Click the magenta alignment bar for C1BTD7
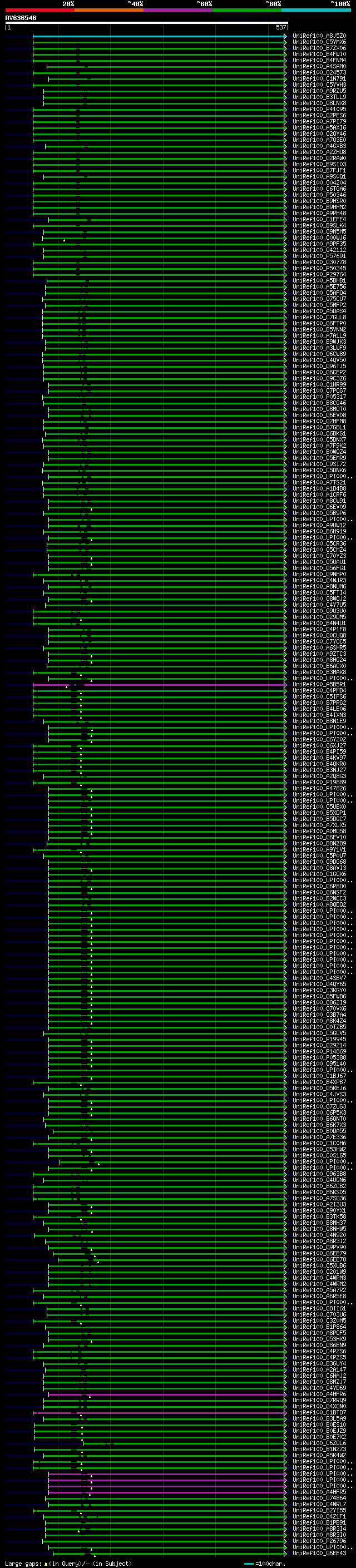The image size is (356, 1568). tap(159, 1413)
